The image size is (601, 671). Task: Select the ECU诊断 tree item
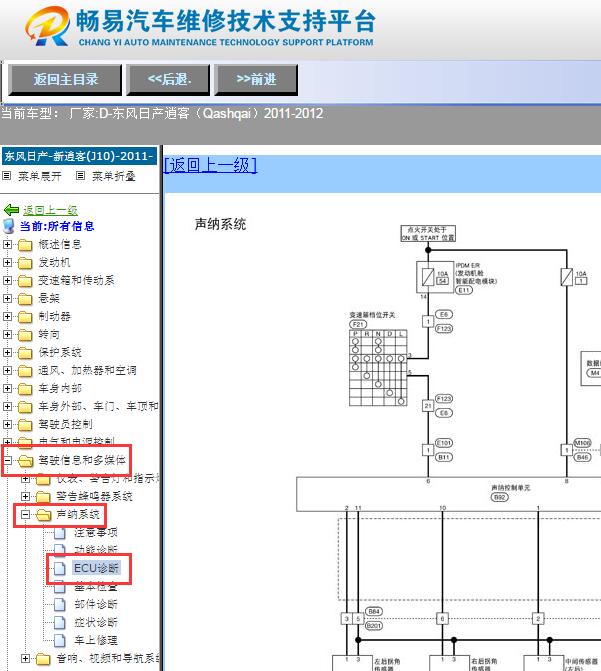point(96,568)
